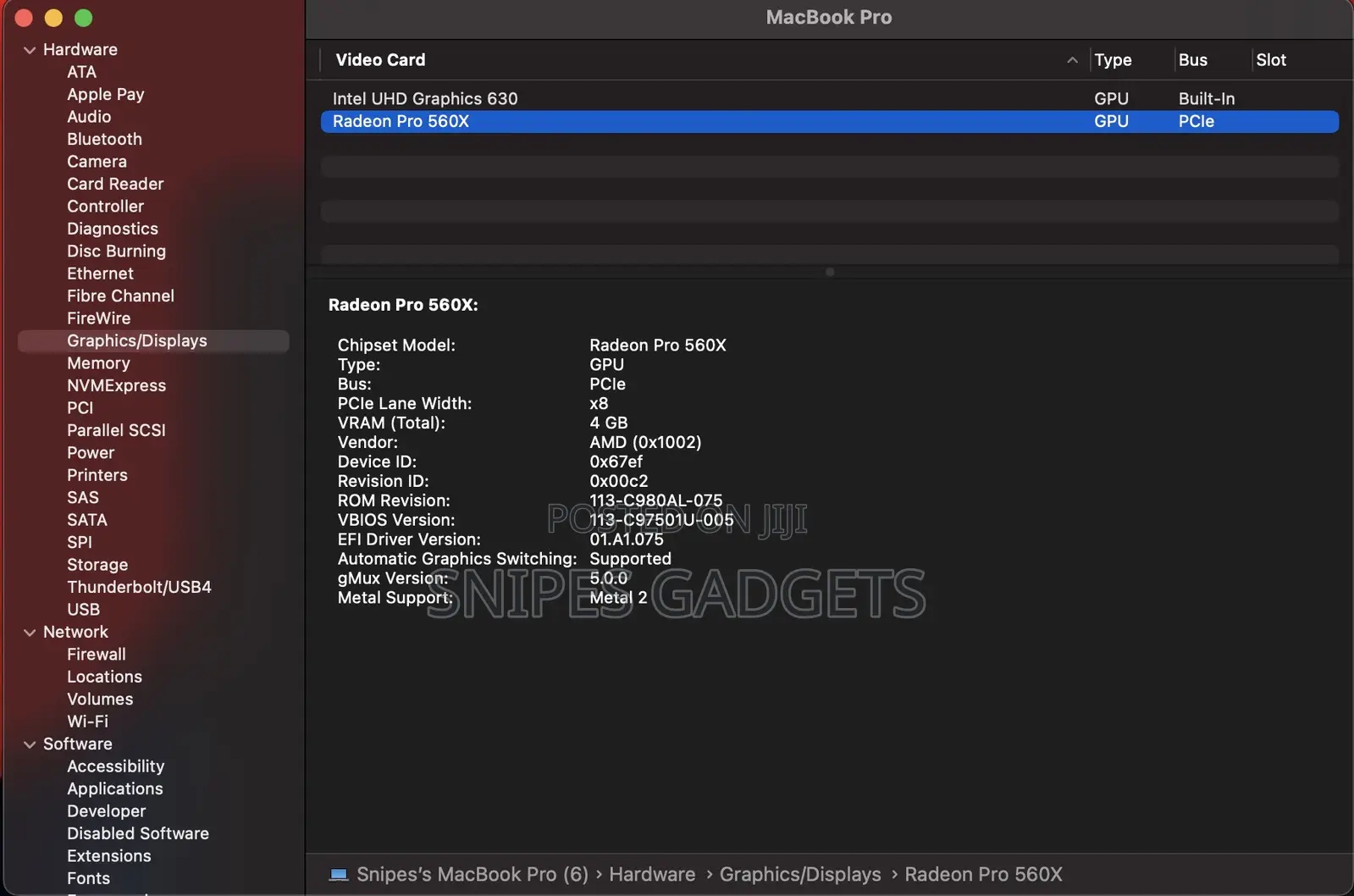Collapse the Network section chevron

(x=30, y=633)
